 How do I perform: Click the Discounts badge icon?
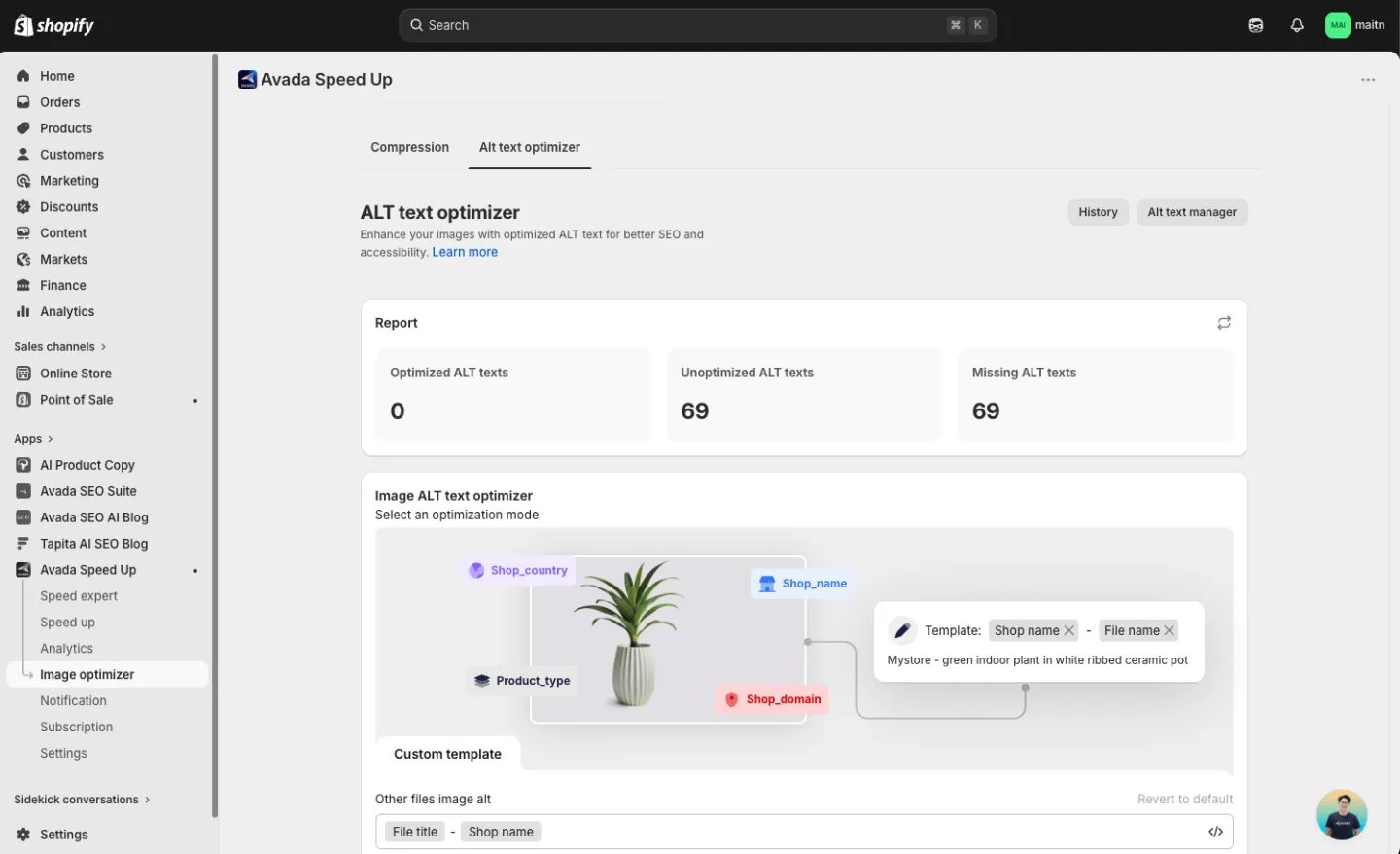coord(23,207)
